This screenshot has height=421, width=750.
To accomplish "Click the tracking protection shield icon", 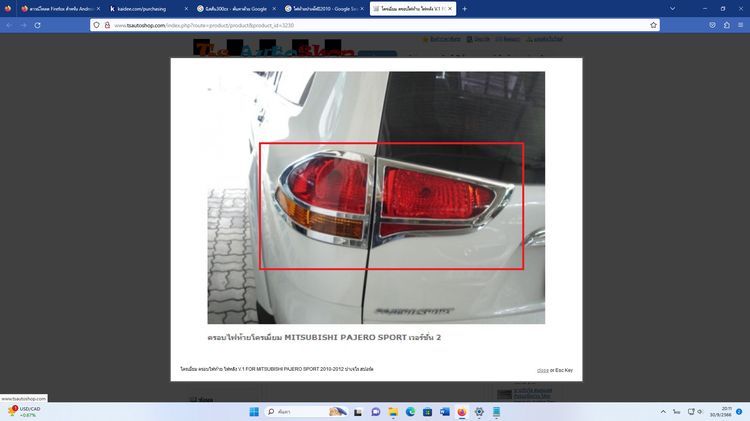I will coord(97,25).
